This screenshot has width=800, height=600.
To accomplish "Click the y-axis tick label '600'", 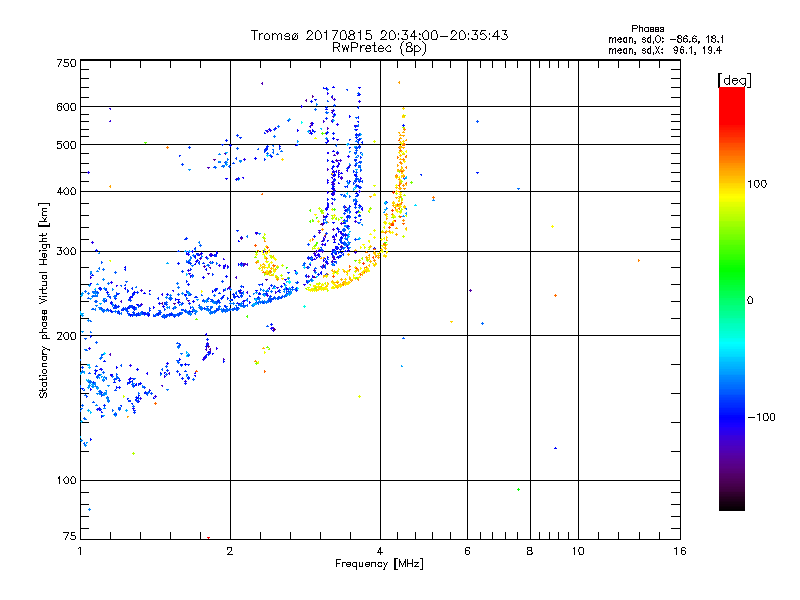I will [x=66, y=107].
